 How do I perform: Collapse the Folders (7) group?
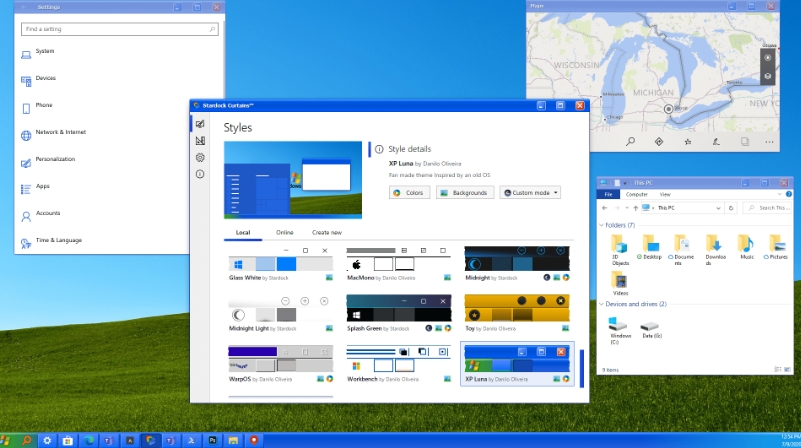pos(601,225)
